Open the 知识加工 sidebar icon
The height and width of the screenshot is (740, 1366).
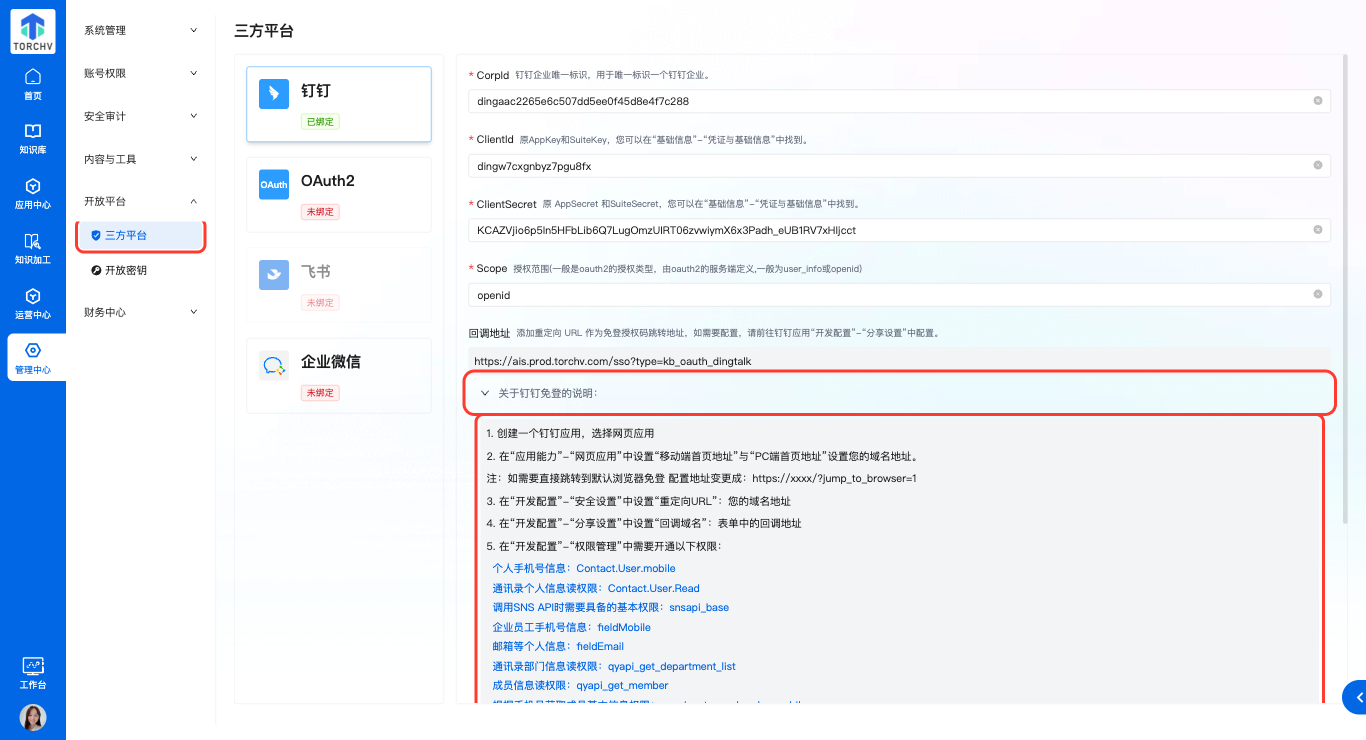33,249
